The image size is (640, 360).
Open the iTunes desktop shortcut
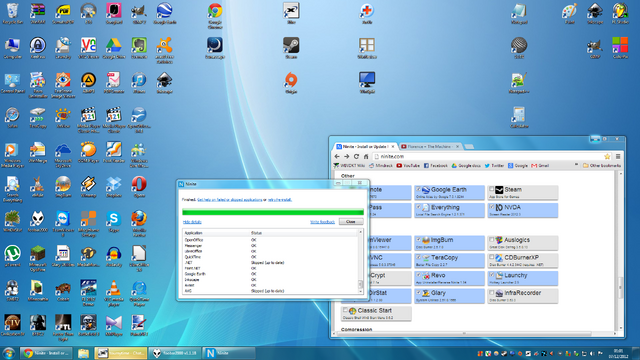coord(139,82)
